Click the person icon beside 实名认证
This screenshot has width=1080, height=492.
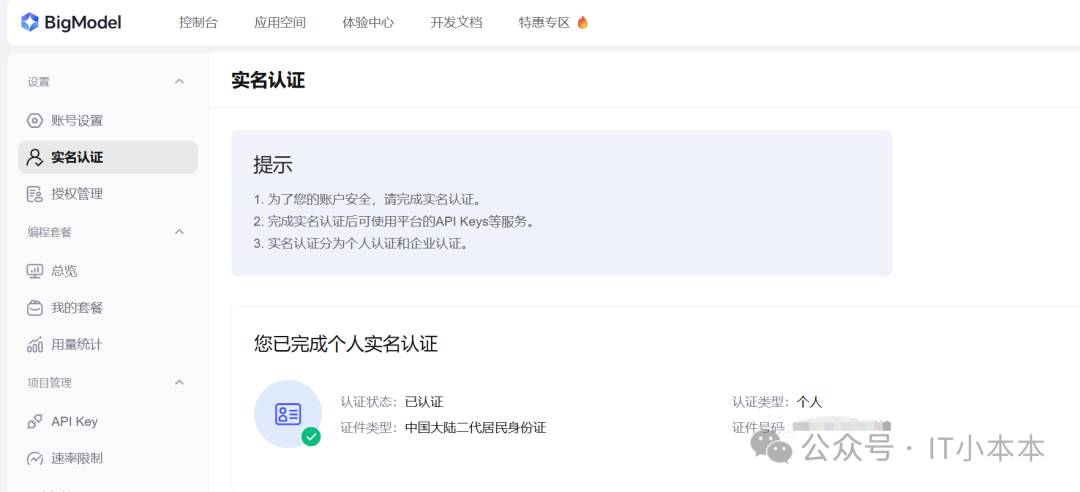click(34, 157)
